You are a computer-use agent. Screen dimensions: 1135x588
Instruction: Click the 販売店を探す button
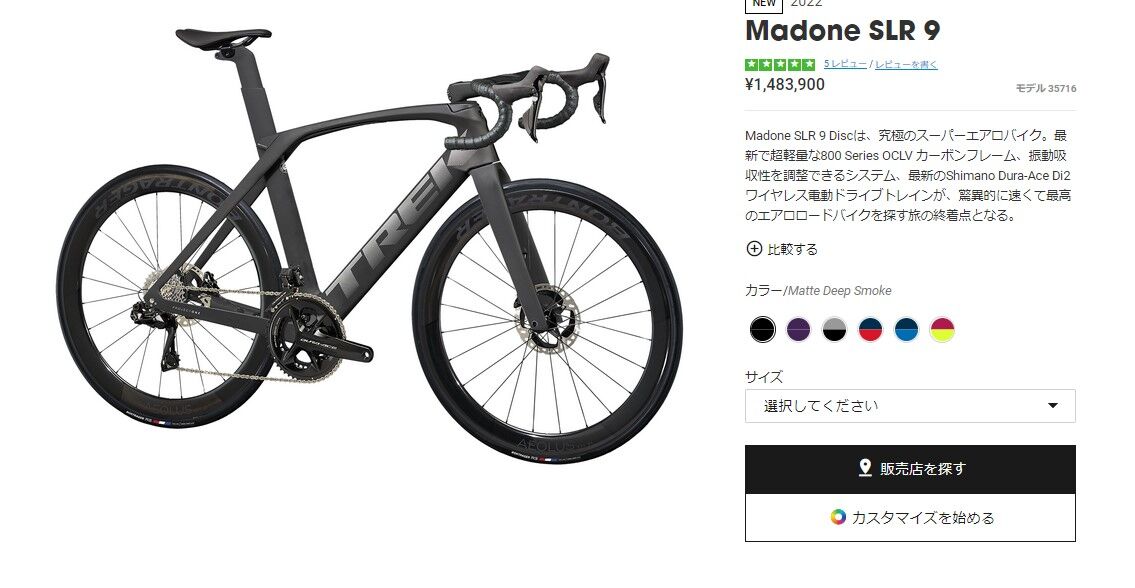click(910, 469)
